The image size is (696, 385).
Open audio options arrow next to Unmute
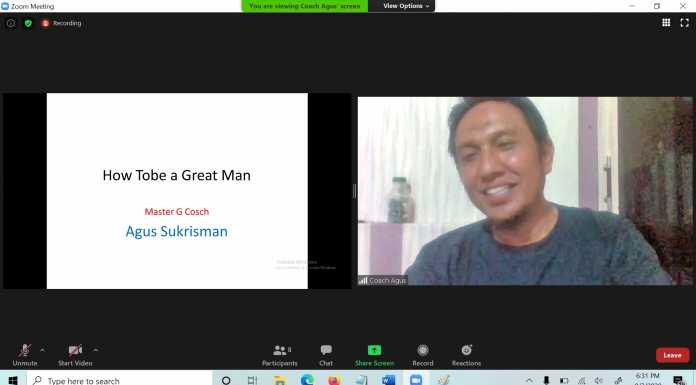click(x=42, y=350)
